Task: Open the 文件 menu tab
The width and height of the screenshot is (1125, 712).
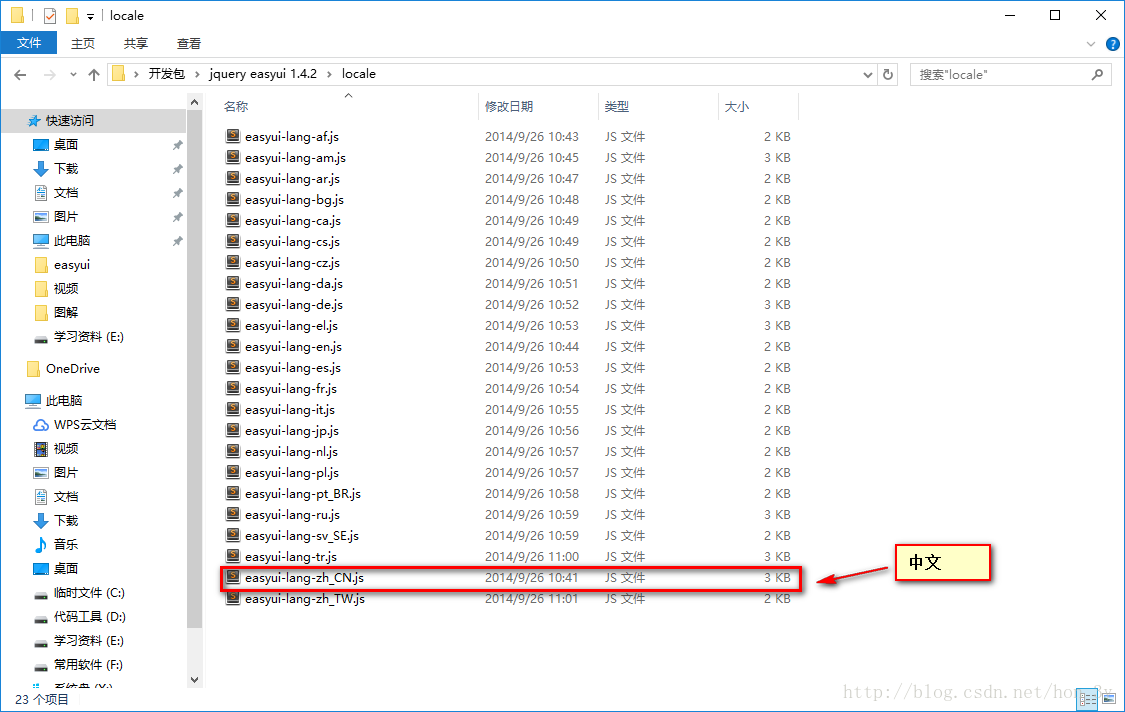Action: tap(29, 43)
